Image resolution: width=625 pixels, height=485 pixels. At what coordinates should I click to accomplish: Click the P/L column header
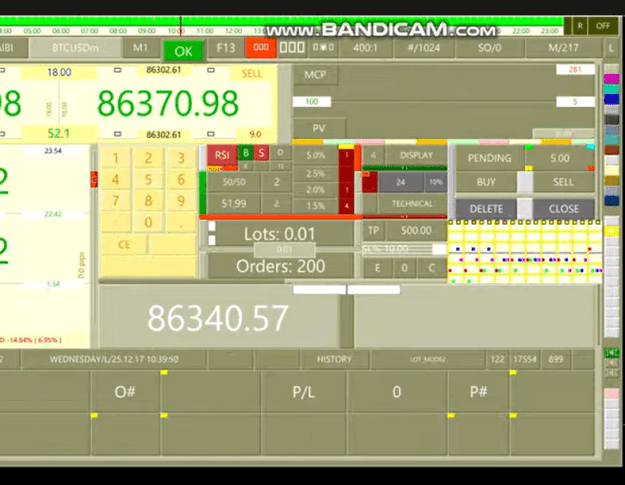[x=304, y=392]
